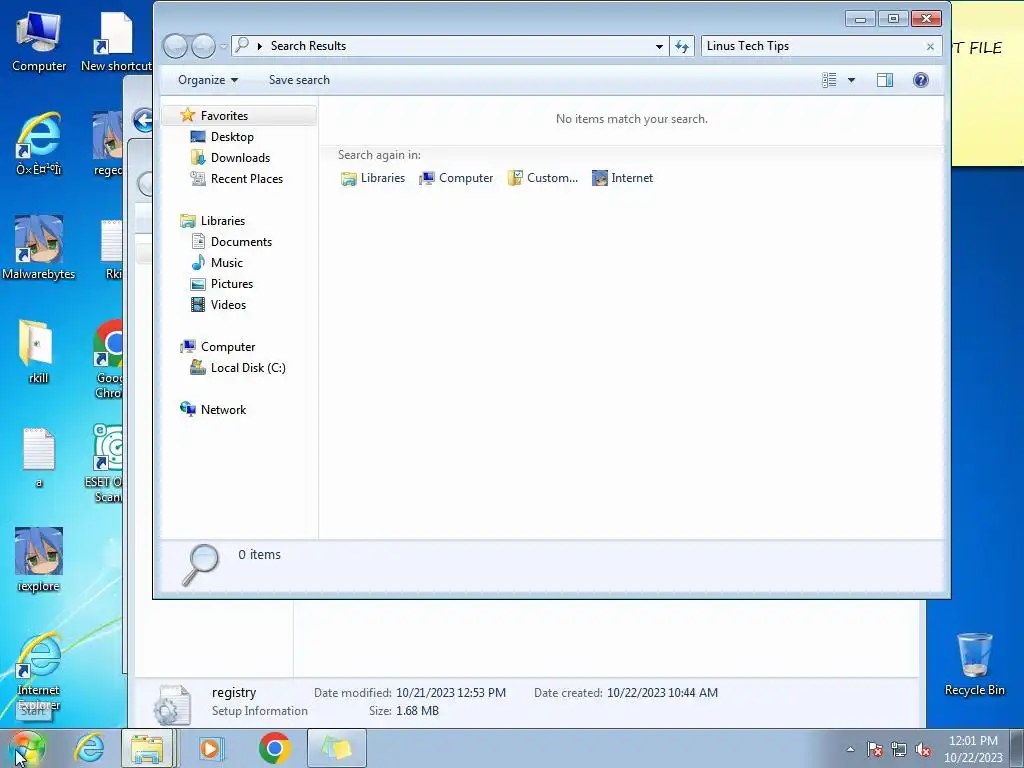Select the Internet Explorer desktop shortcut
This screenshot has width=1024, height=768.
click(39, 671)
